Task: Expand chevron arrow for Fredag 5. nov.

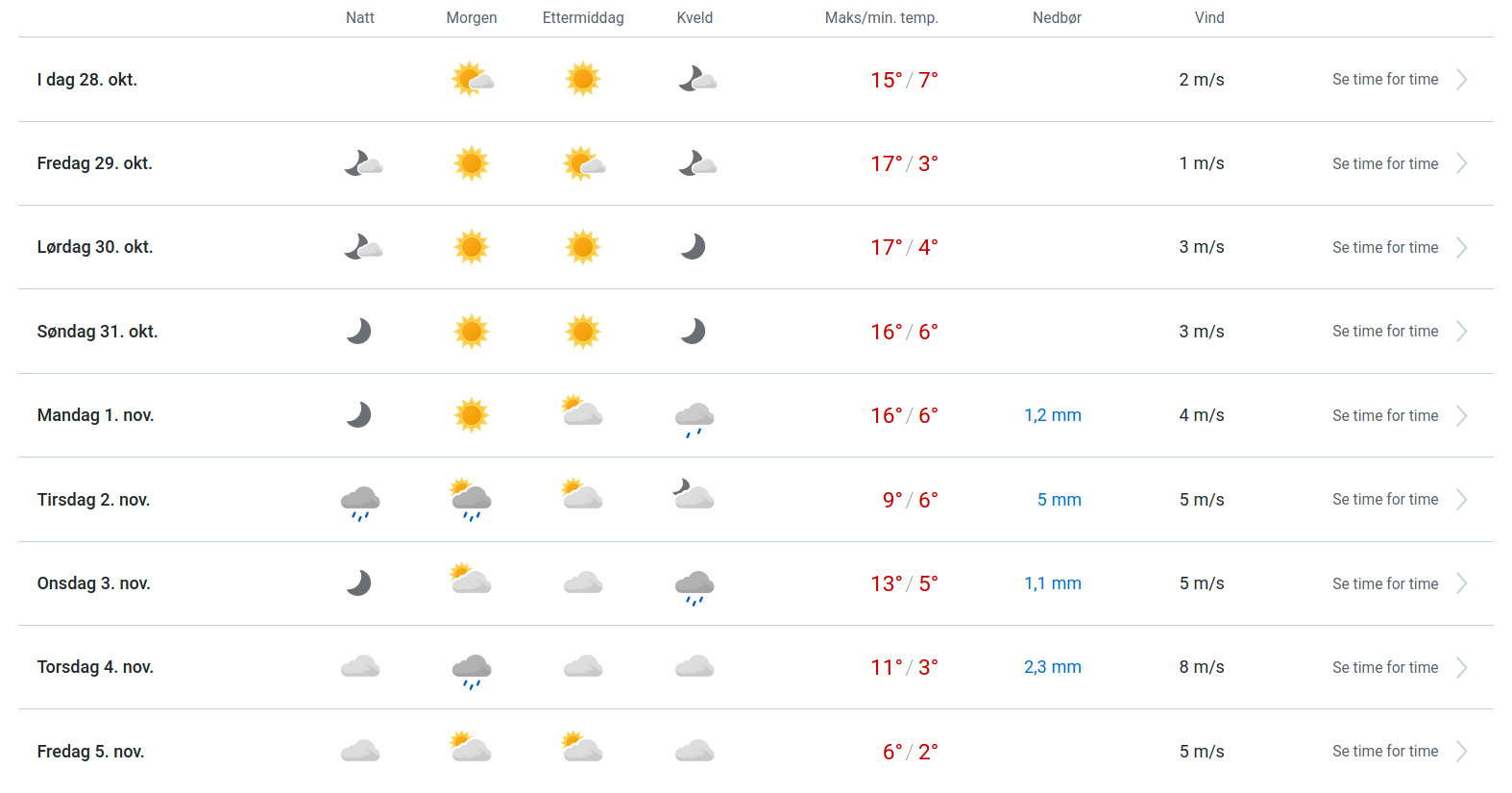Action: click(1461, 752)
